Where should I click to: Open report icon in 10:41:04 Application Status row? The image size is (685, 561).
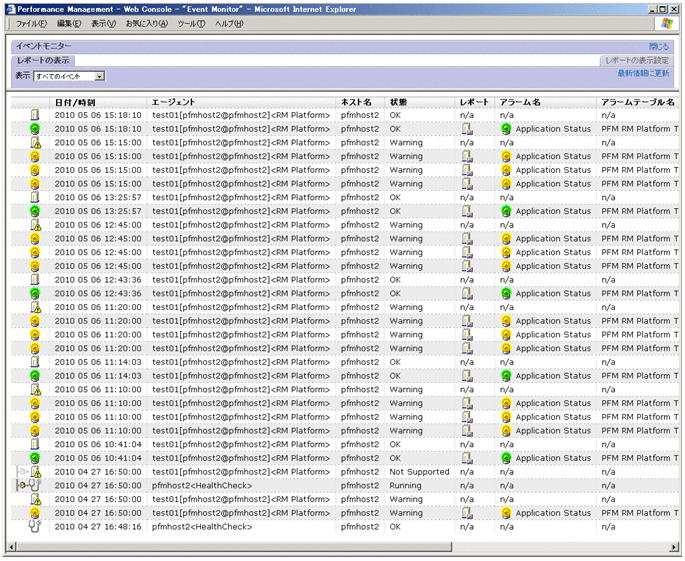[x=467, y=458]
